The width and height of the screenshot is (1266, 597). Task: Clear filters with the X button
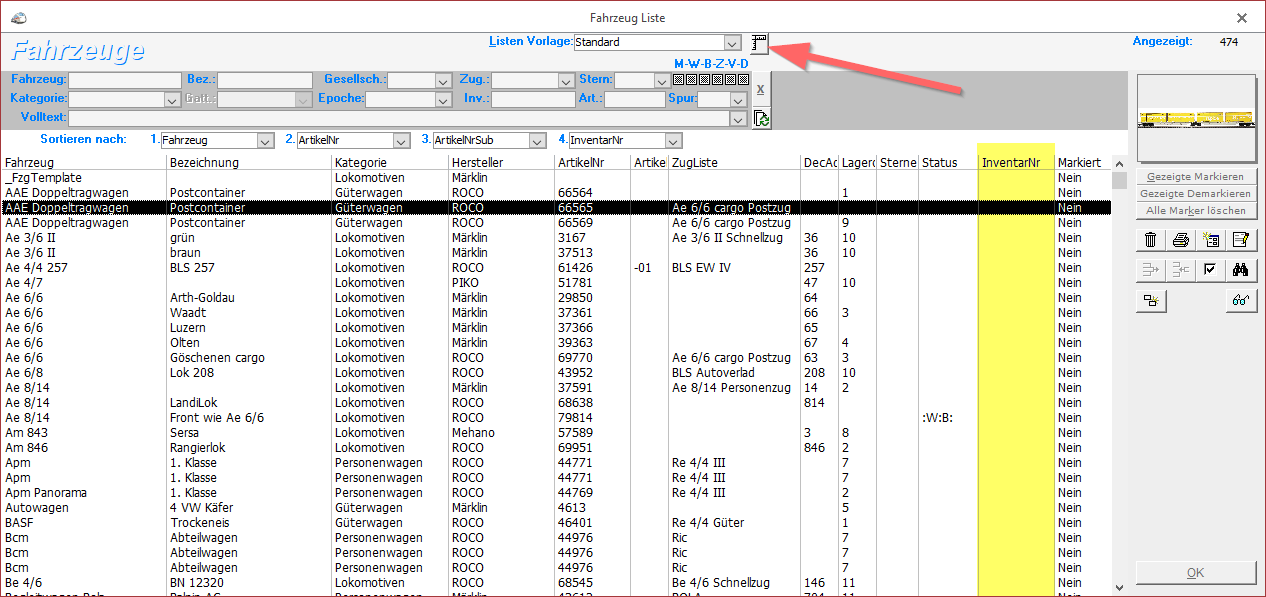point(760,89)
